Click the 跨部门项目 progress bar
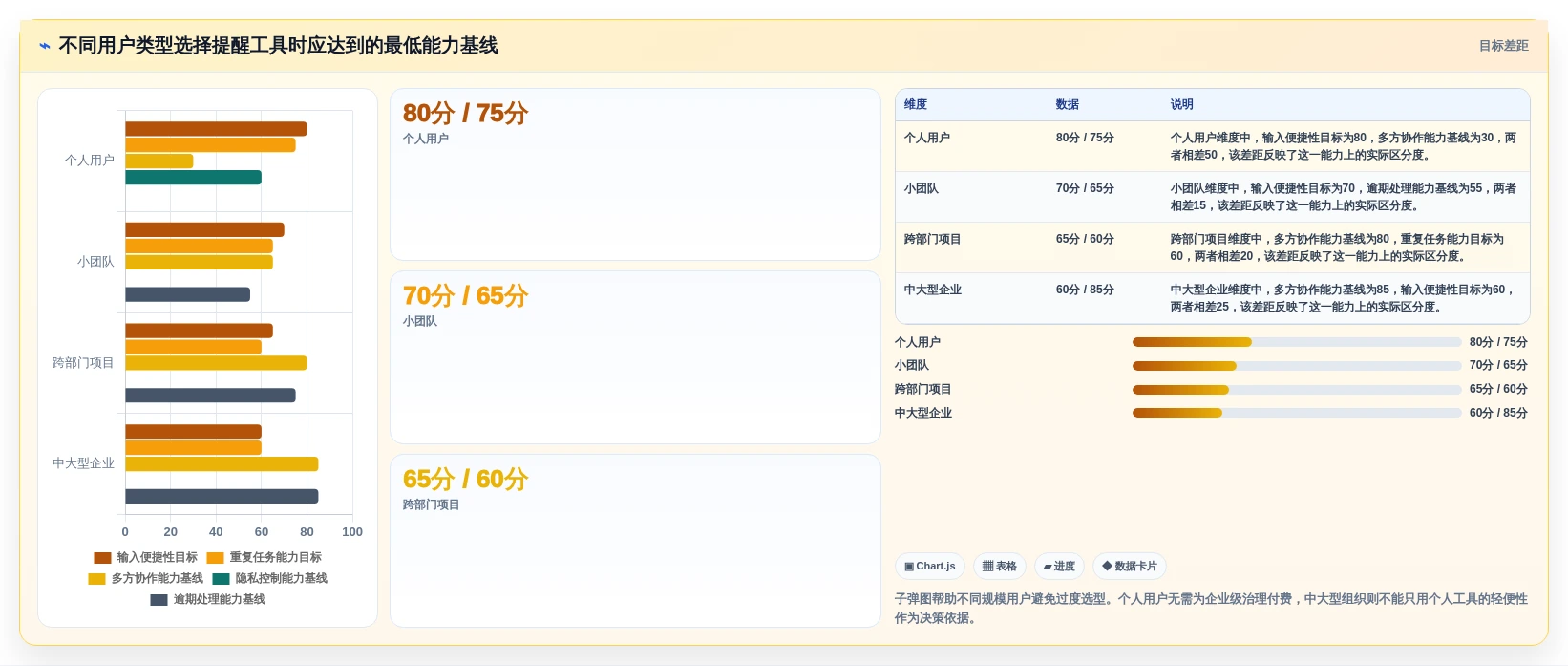The height and width of the screenshot is (666, 1568). (x=1297, y=389)
